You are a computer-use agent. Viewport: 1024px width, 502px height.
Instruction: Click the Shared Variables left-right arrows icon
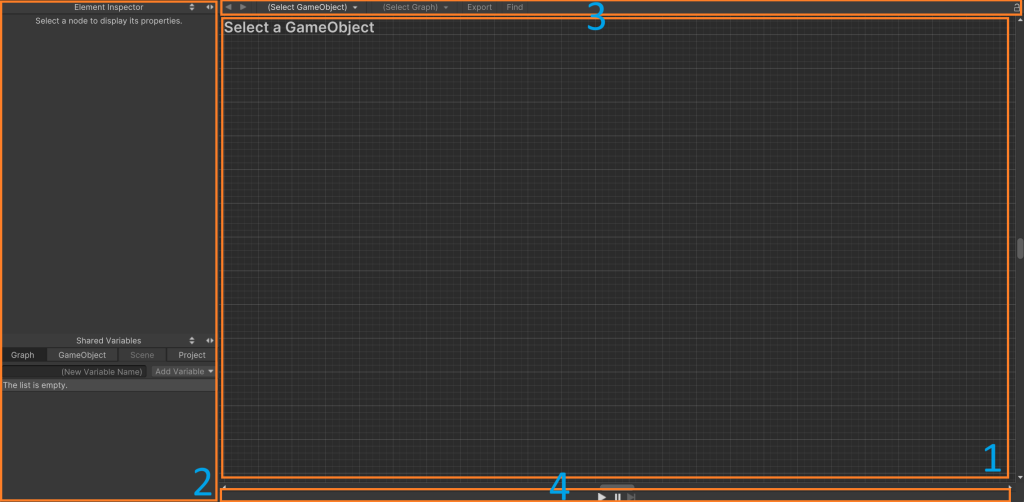pos(209,340)
